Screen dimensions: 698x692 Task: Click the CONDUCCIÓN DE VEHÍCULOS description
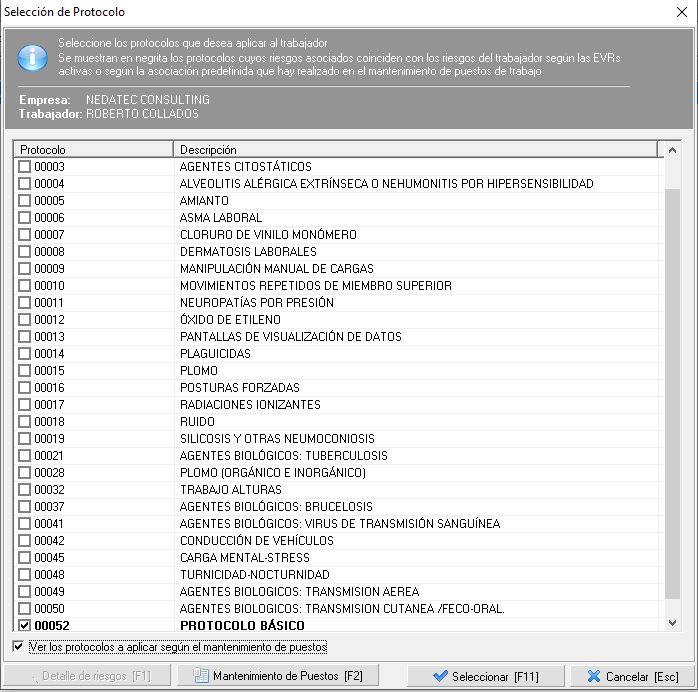[x=256, y=540]
